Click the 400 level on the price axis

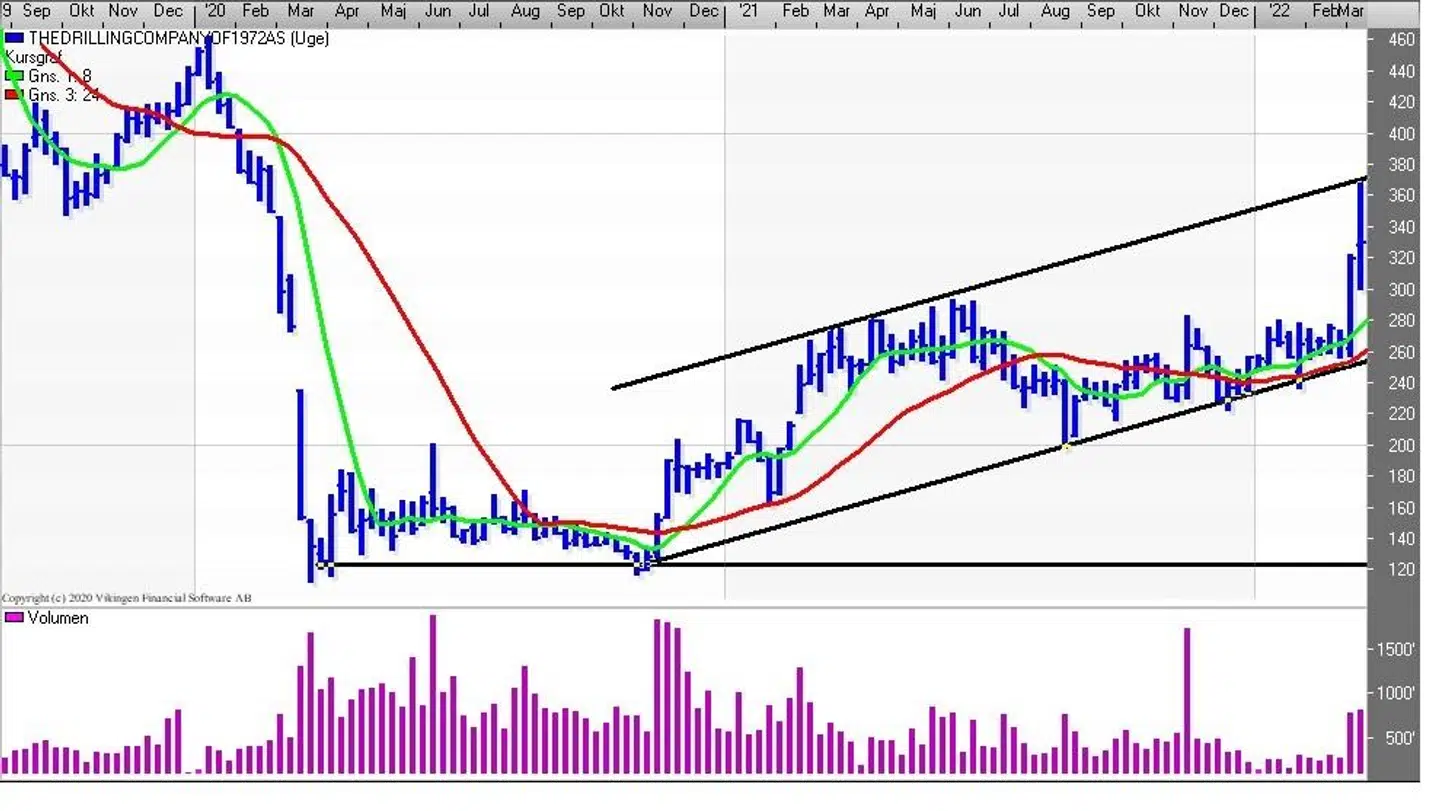click(1401, 134)
